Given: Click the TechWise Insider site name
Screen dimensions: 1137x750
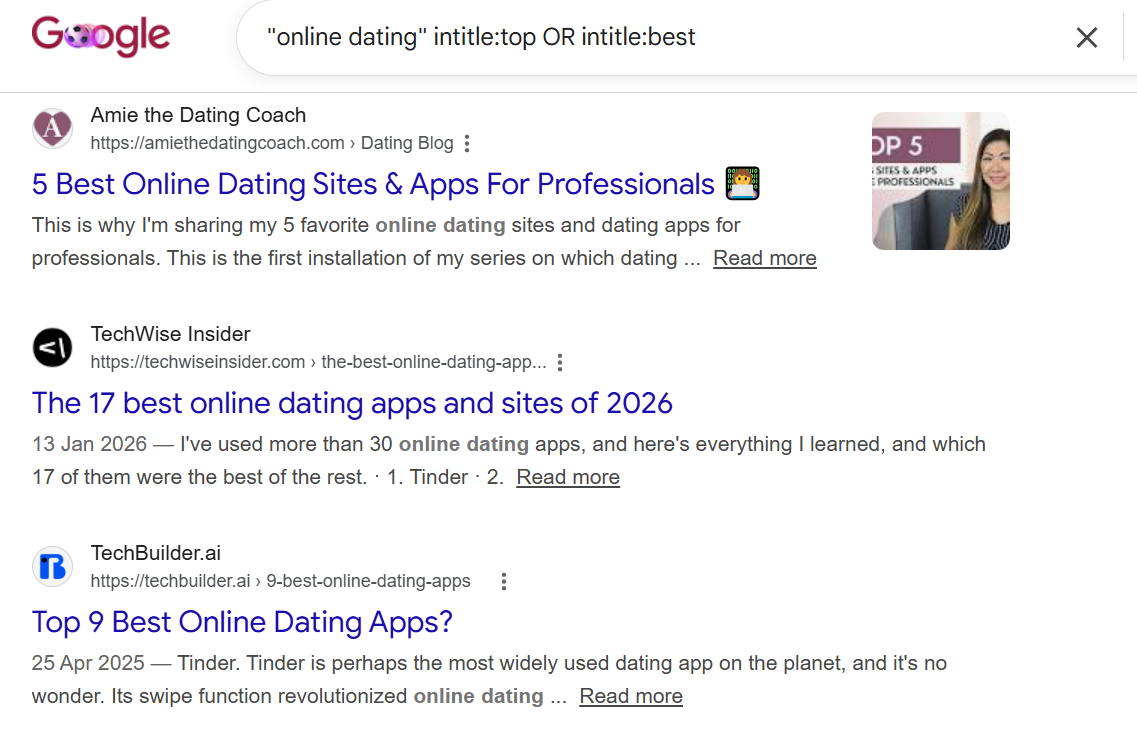Looking at the screenshot, I should pyautogui.click(x=170, y=334).
